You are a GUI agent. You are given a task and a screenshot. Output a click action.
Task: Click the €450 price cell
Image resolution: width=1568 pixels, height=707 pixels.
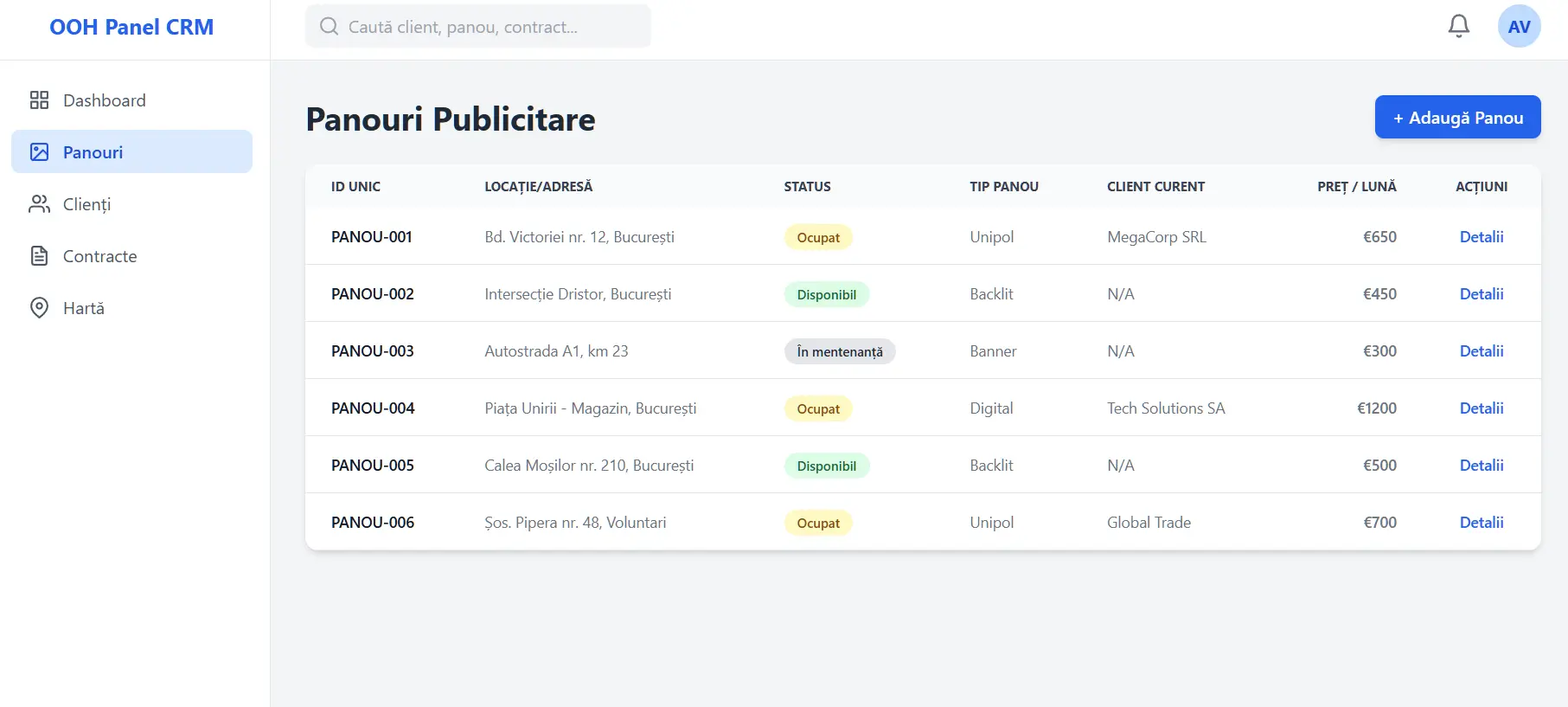click(1379, 293)
